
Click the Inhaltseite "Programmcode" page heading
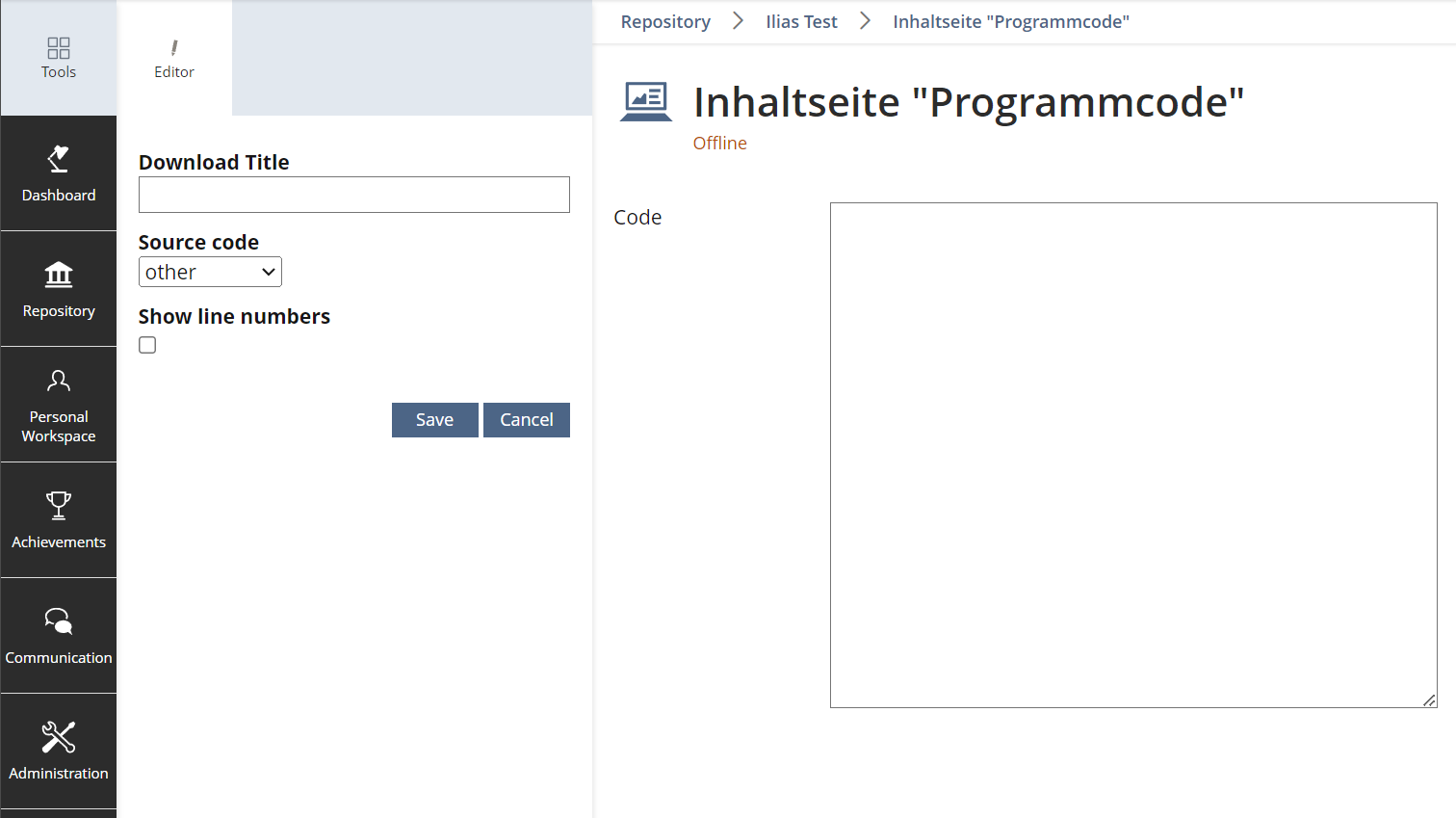point(969,102)
